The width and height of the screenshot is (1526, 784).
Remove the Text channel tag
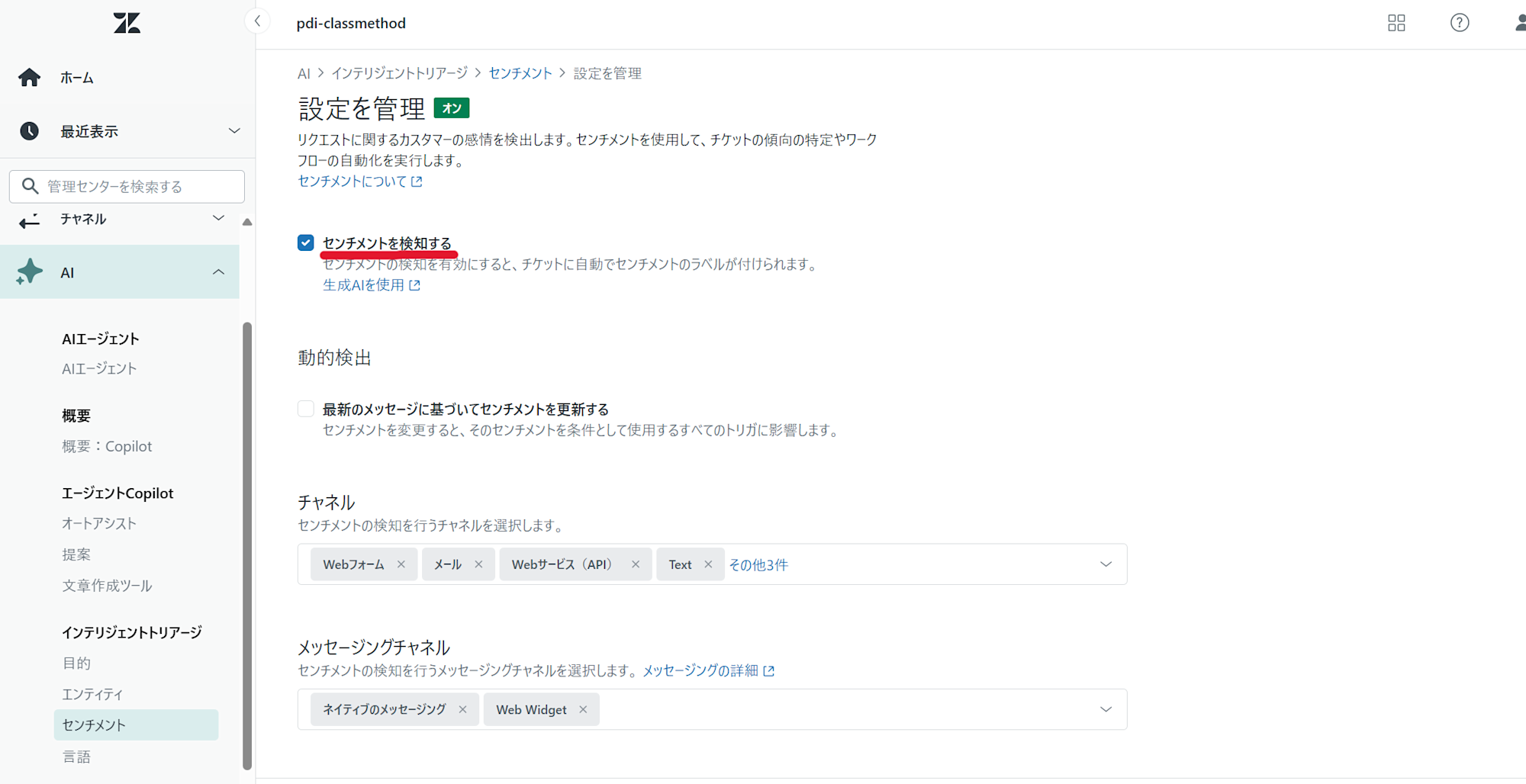pyautogui.click(x=708, y=564)
